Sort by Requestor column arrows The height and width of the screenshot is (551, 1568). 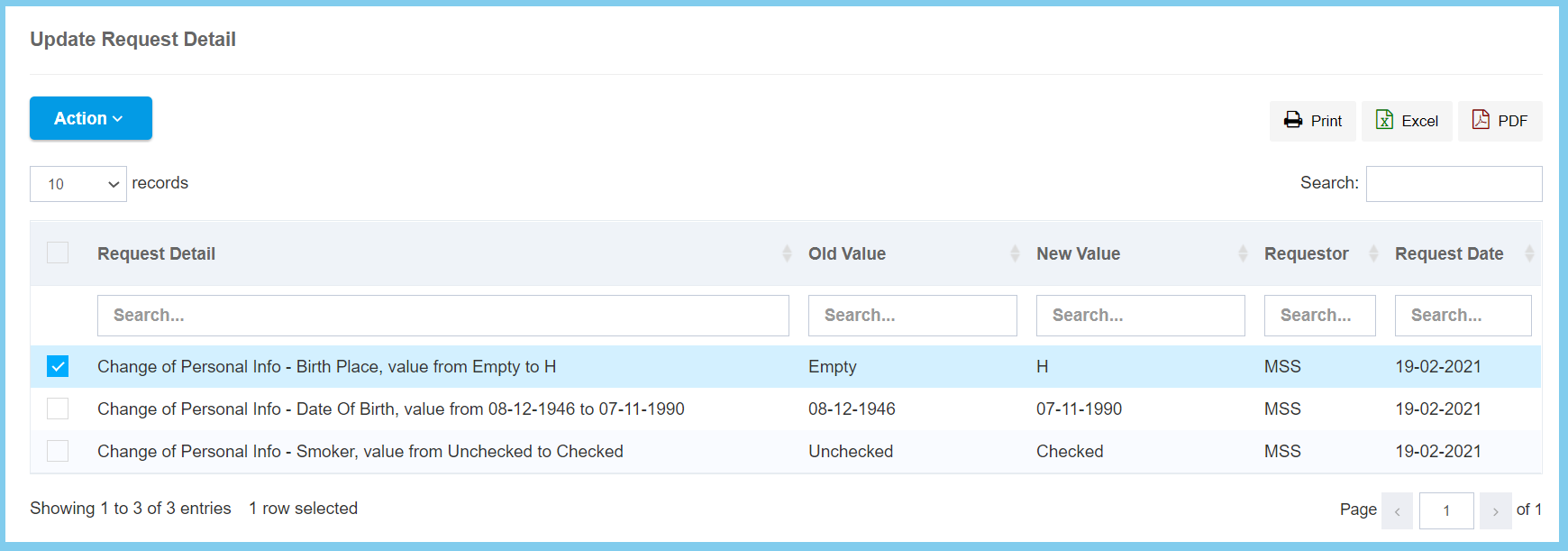pos(1373,253)
